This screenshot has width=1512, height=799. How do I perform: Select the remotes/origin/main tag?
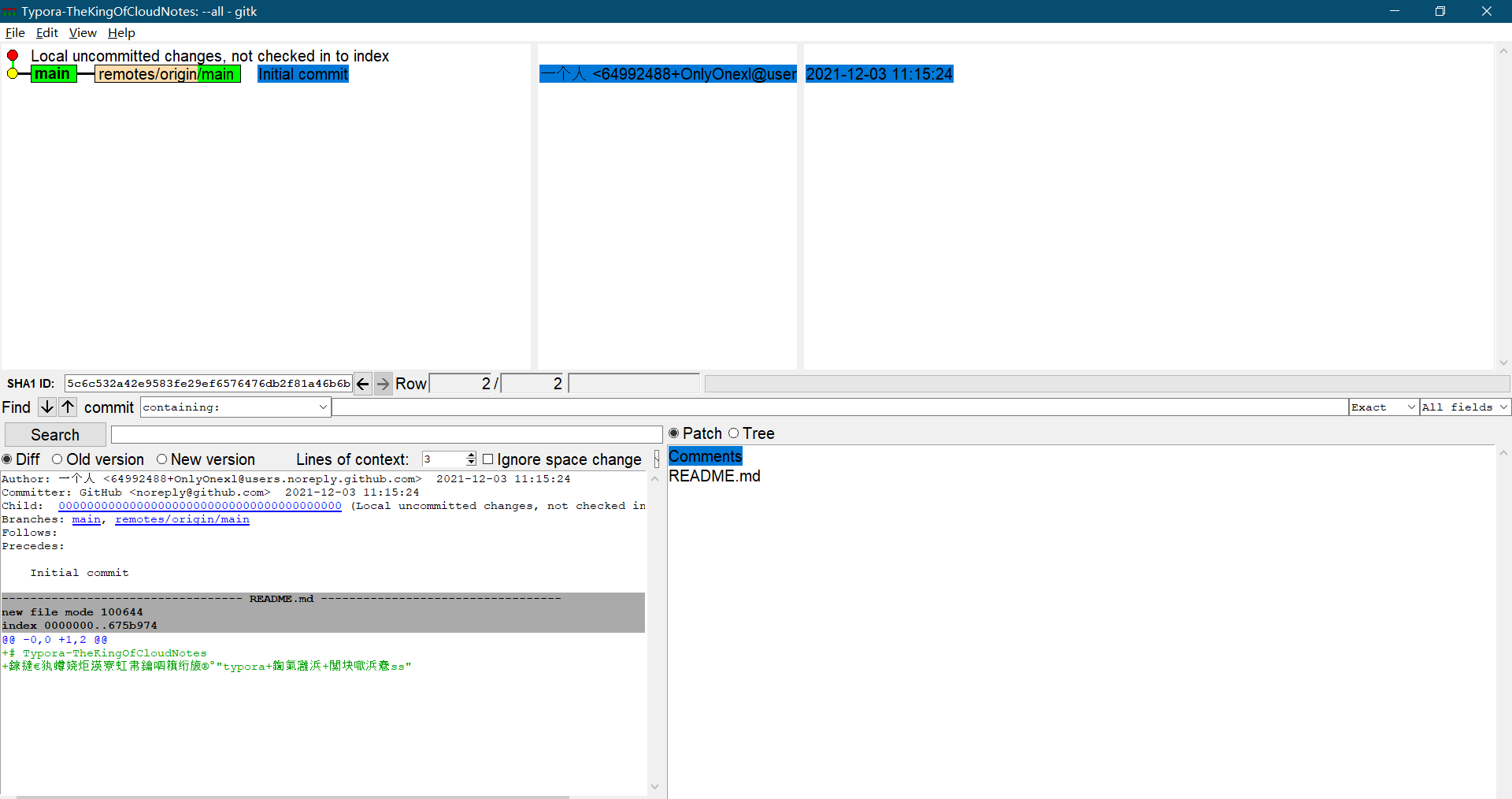167,74
